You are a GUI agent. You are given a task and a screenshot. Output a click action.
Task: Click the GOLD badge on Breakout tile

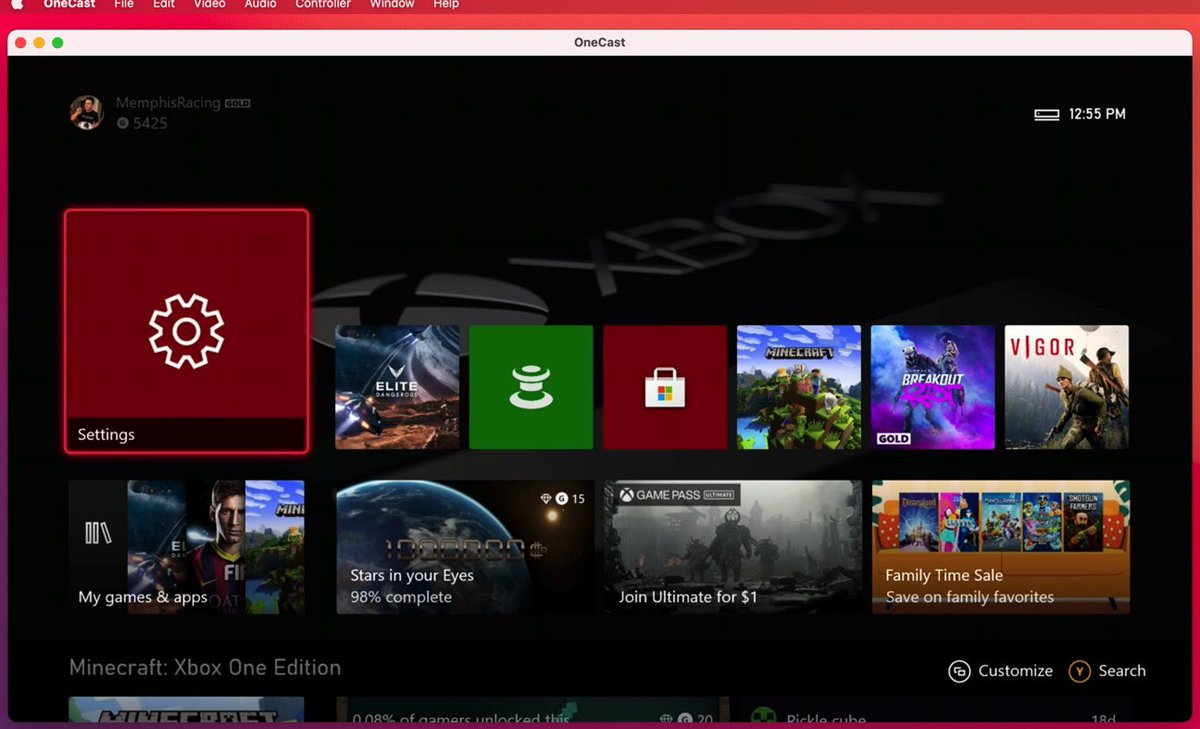(893, 439)
